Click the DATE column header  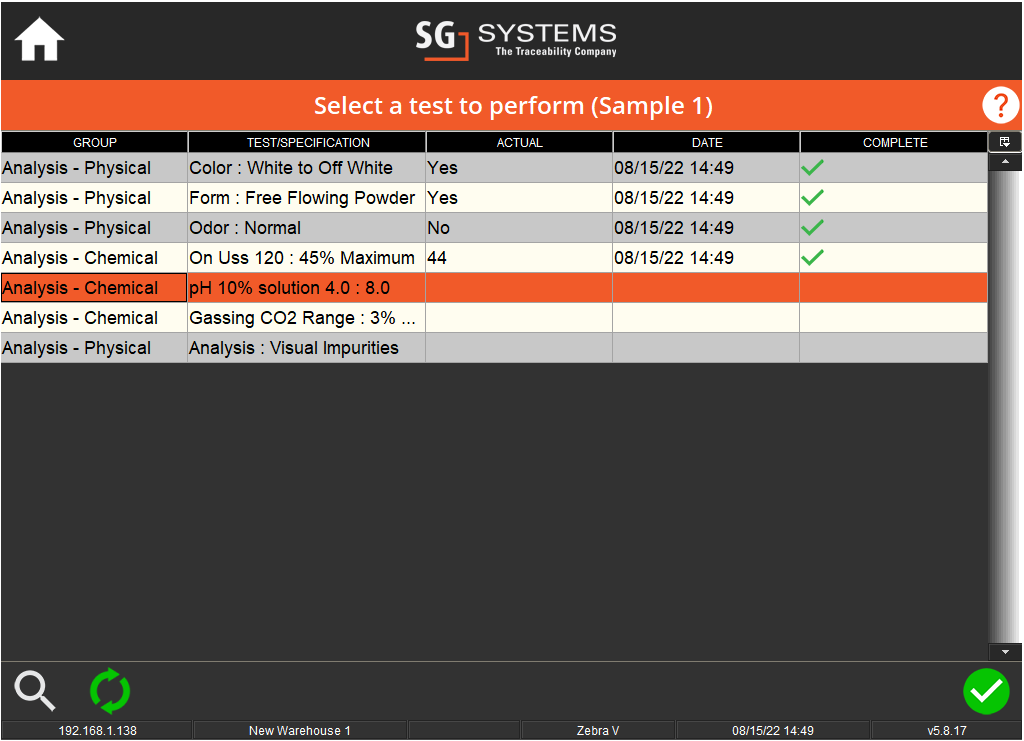[706, 142]
